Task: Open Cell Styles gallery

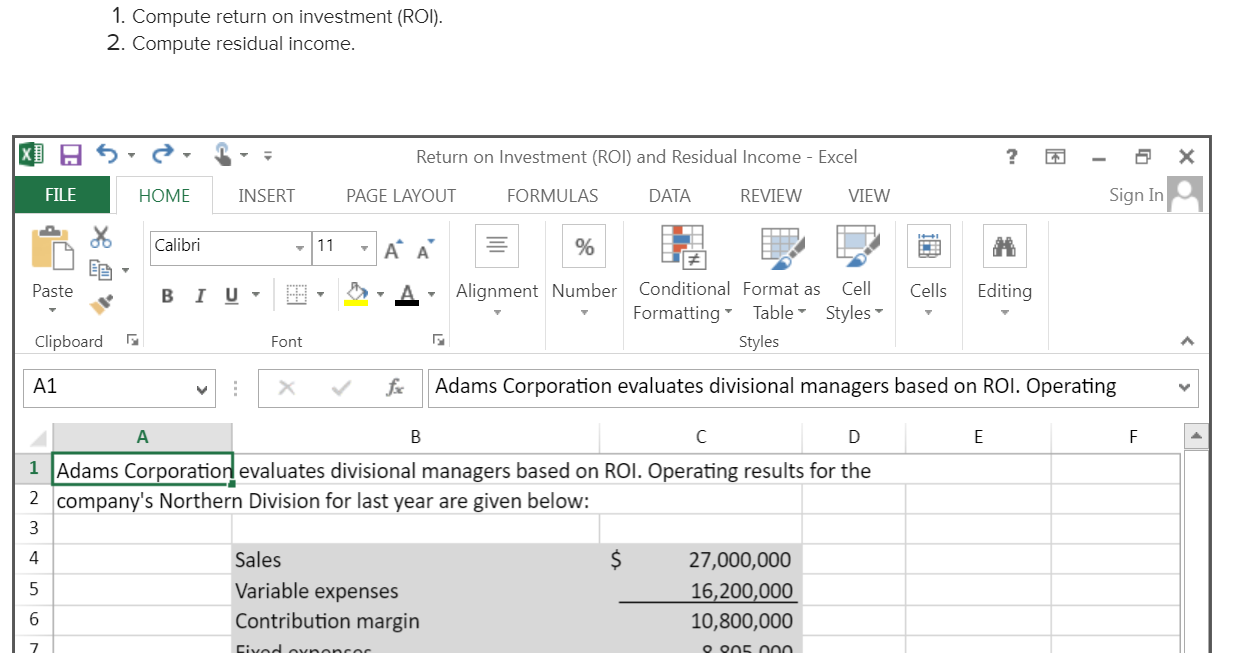Action: click(x=856, y=272)
